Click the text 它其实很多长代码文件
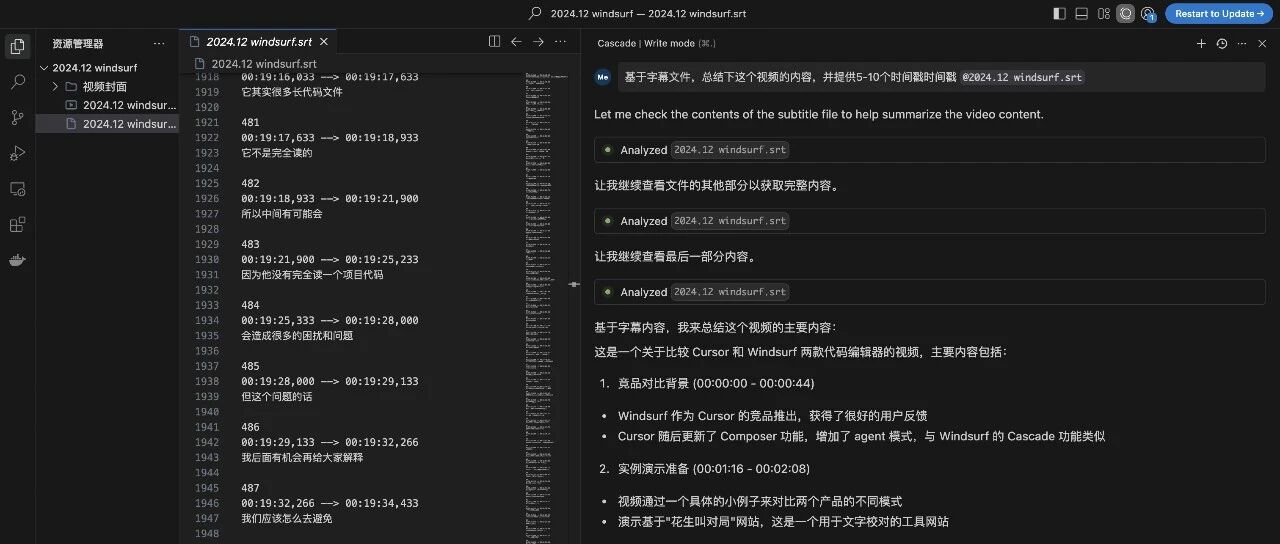 [x=292, y=92]
